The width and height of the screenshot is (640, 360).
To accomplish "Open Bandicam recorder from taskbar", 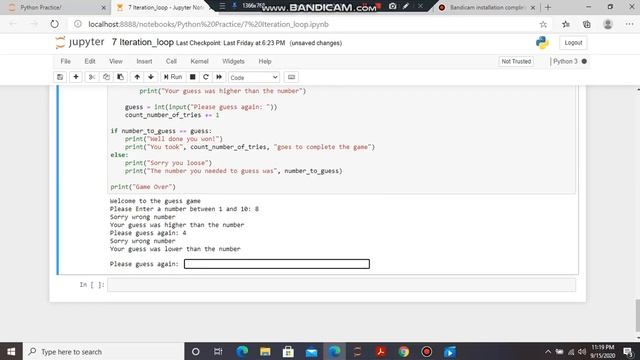I will click(x=427, y=351).
